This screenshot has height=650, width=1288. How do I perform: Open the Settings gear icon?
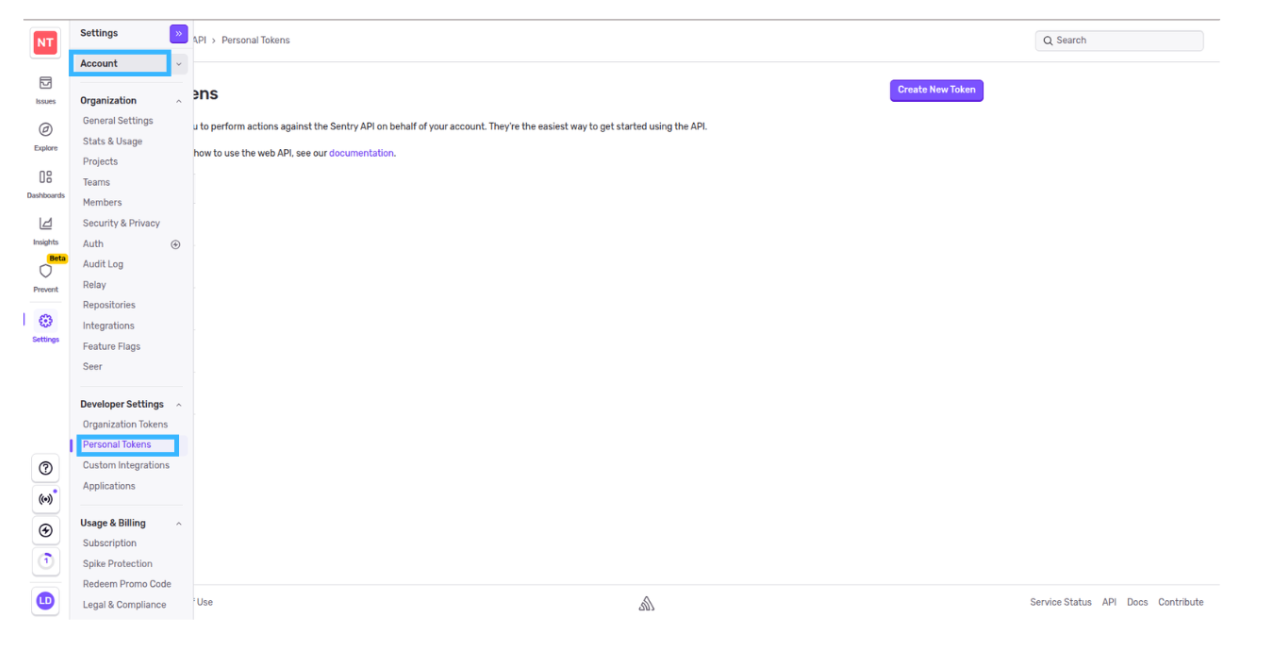click(45, 321)
